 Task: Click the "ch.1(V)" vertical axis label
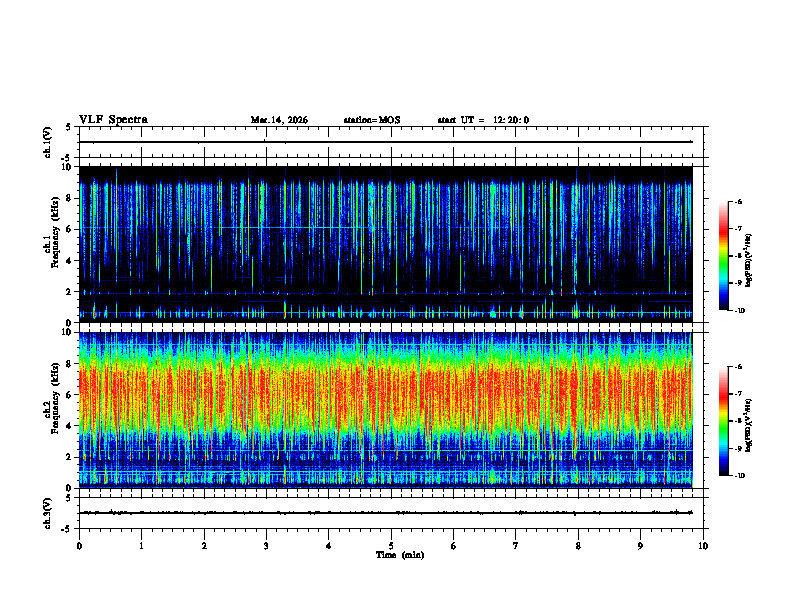48,142
